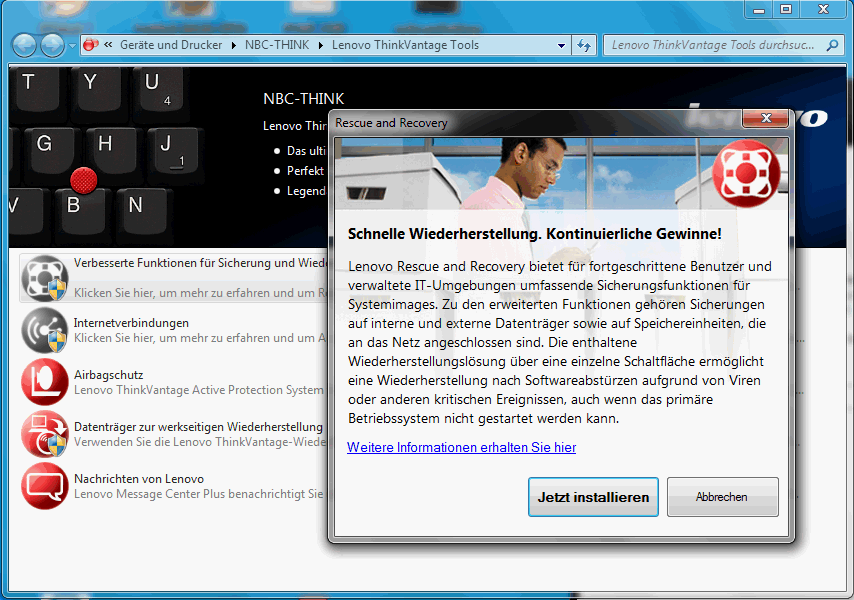Select the Internetverbindungen entry text

131,323
